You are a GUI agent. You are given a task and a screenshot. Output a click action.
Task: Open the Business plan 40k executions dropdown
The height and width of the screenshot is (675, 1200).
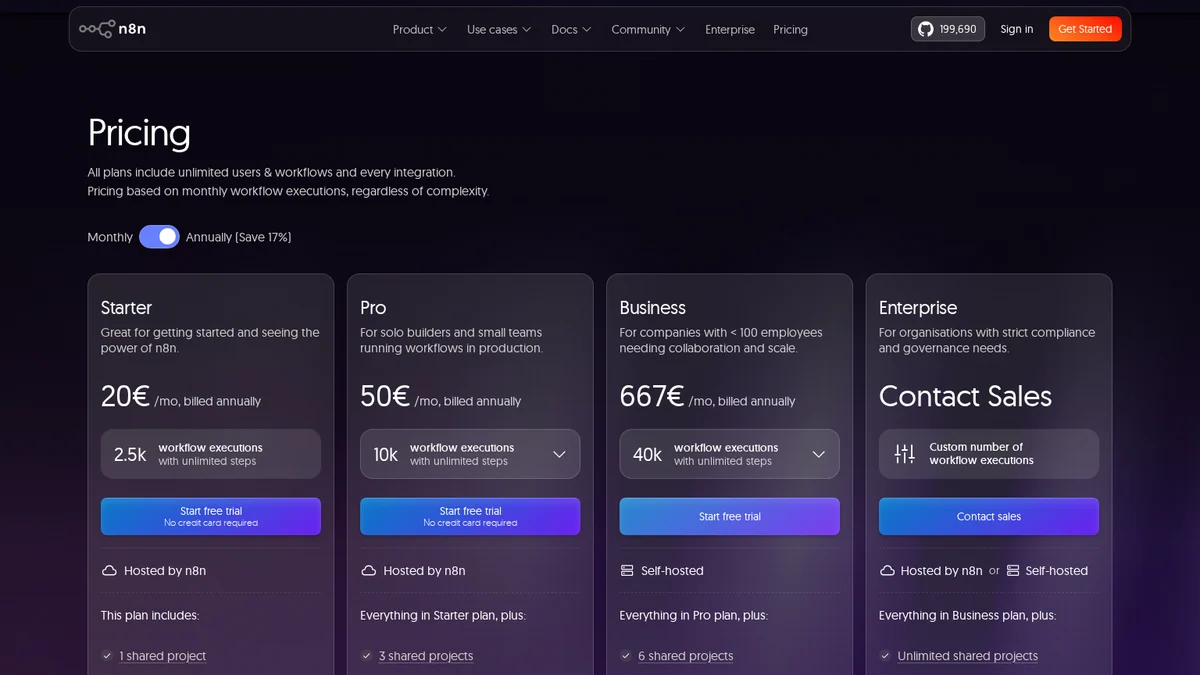click(x=729, y=454)
